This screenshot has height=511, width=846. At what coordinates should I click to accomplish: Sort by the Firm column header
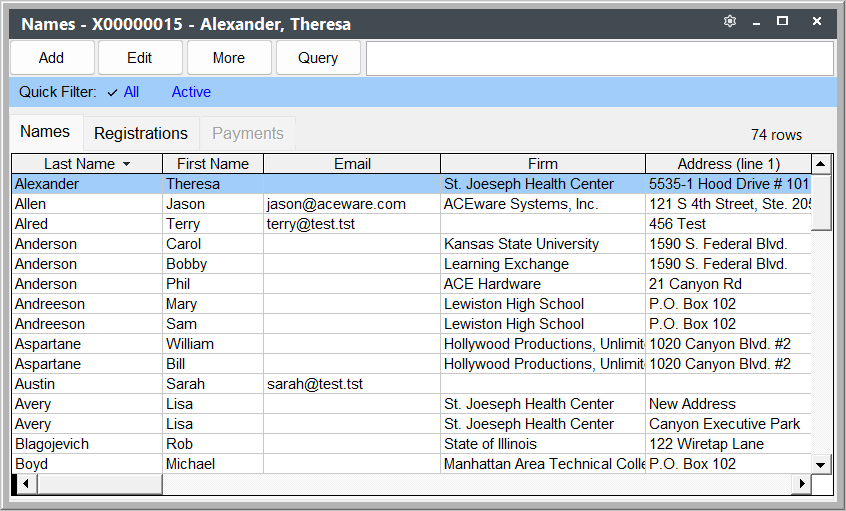pos(543,164)
